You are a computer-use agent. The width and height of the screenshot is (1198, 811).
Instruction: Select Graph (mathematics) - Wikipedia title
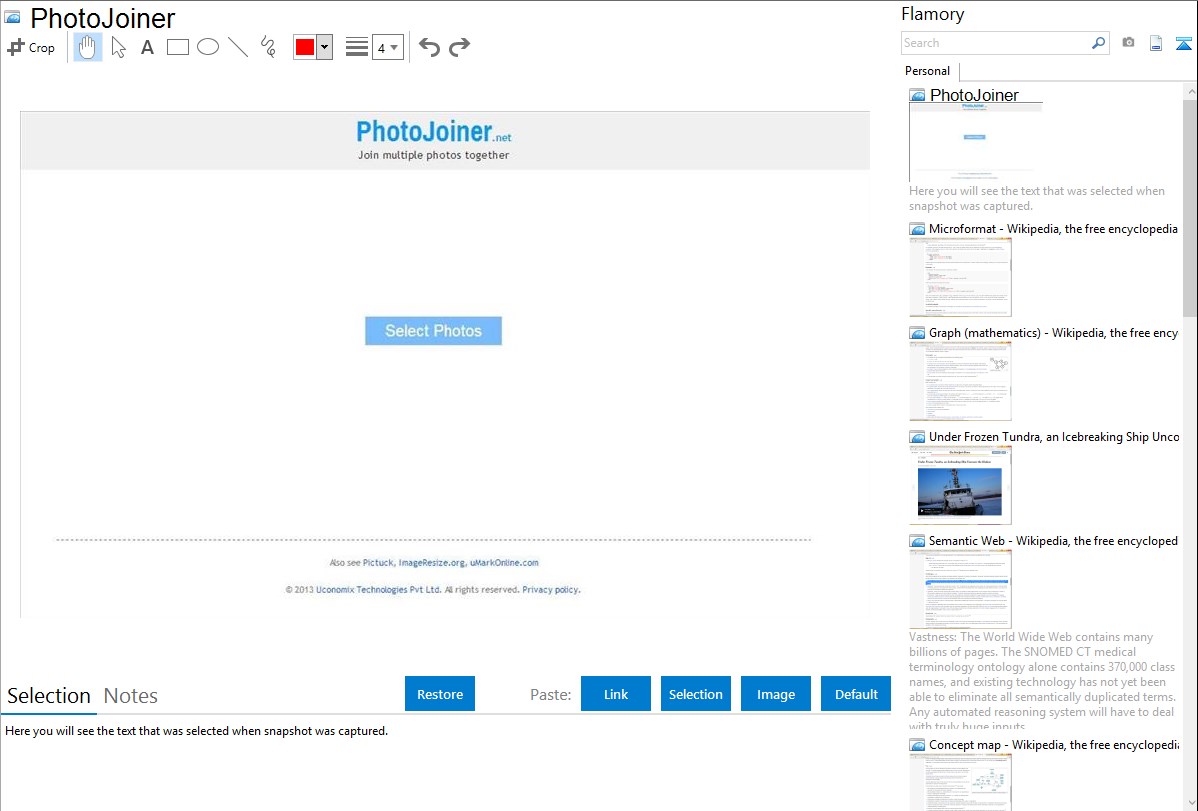click(x=1053, y=333)
